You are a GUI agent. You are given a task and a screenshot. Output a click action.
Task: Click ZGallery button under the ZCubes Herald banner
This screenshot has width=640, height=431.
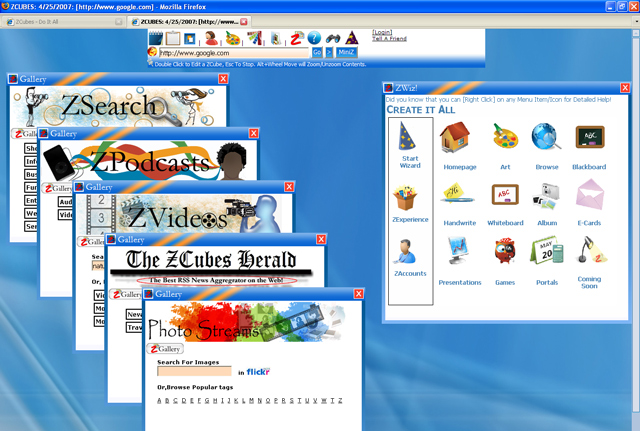tap(126, 294)
